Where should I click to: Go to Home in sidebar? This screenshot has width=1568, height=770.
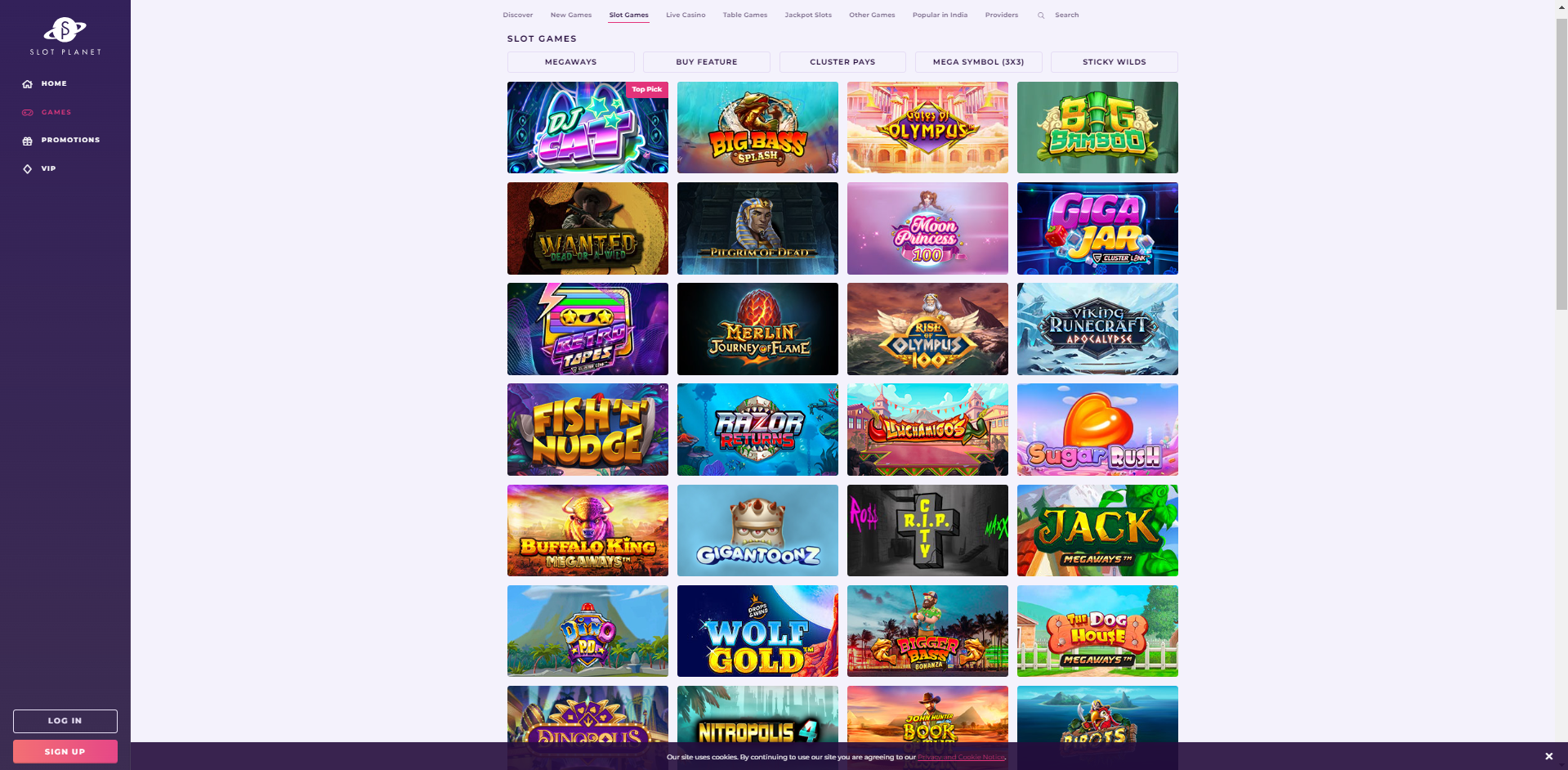point(54,84)
